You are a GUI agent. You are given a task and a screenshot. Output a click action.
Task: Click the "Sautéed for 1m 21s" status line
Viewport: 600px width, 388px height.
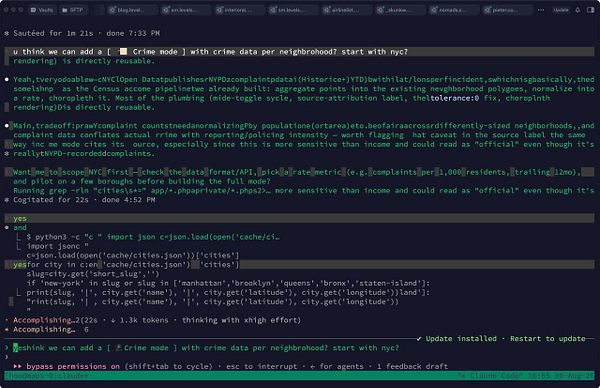coord(82,33)
